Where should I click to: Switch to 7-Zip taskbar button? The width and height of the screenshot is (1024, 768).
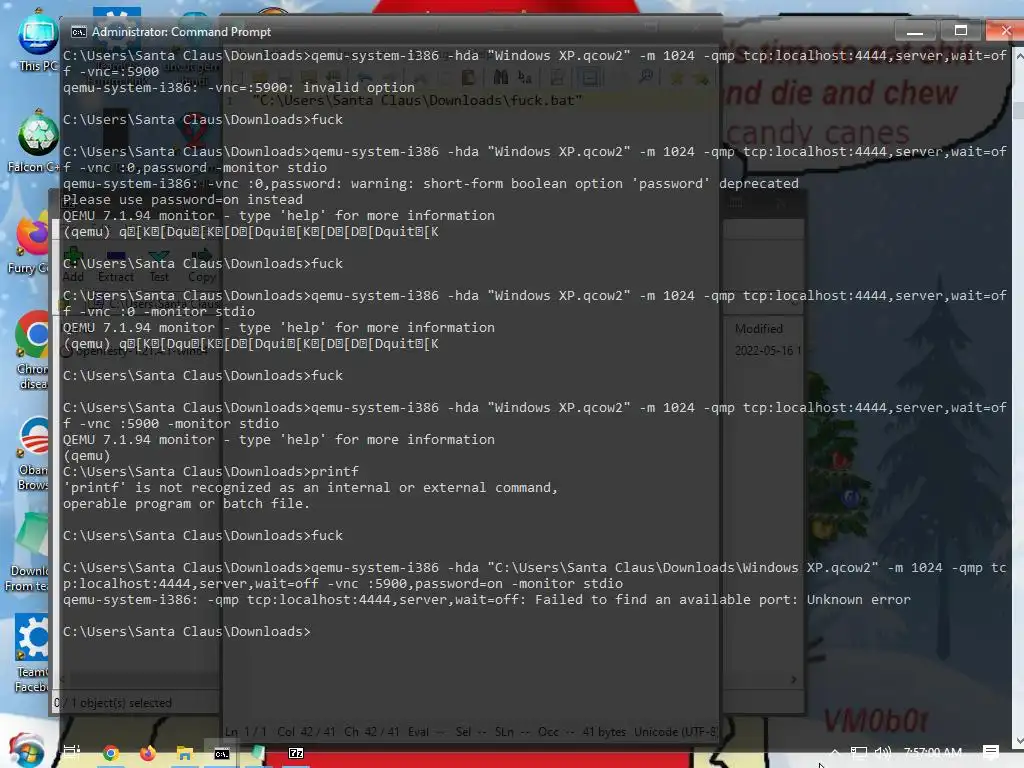tap(296, 753)
